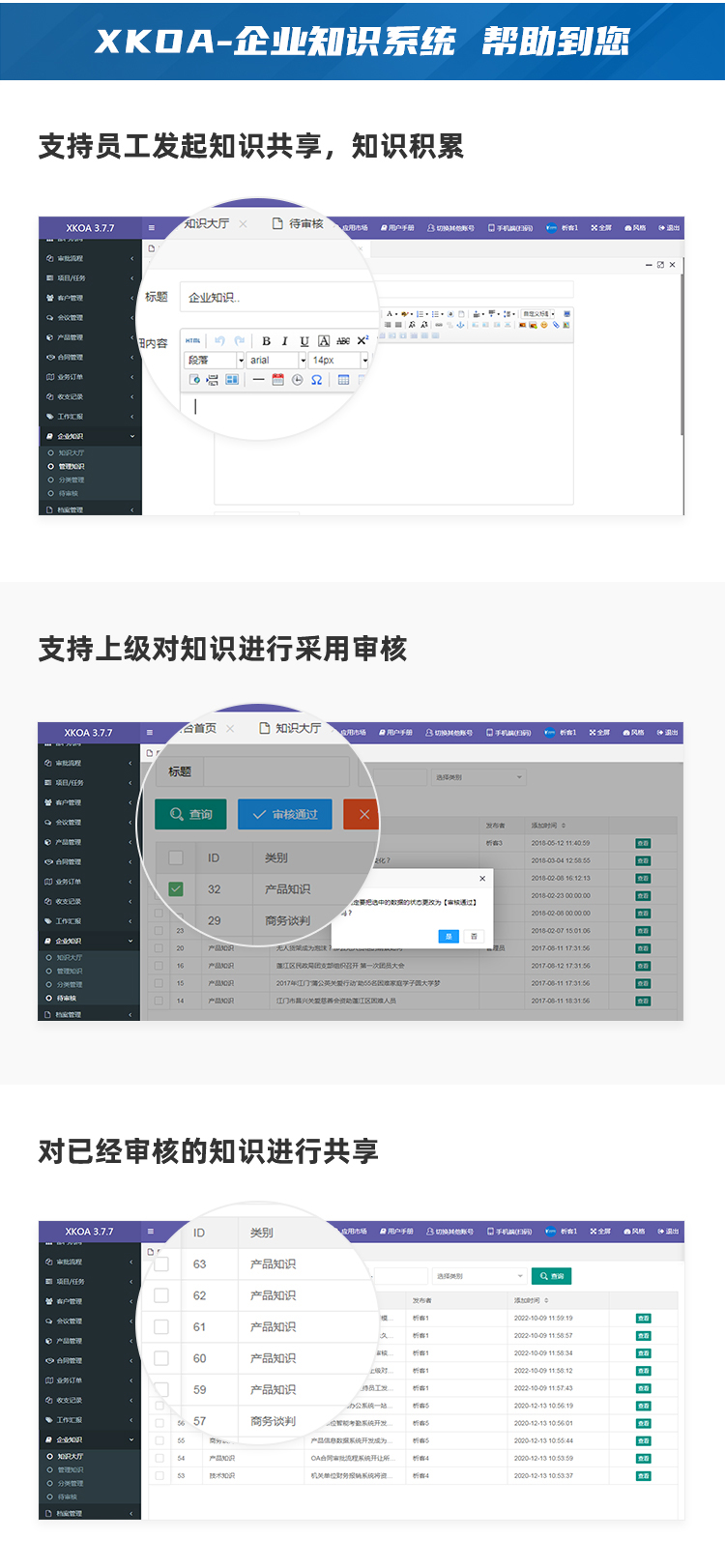Toggle bold formatting in the editor toolbar
Viewport: 725px width, 1568px height.
(266, 341)
